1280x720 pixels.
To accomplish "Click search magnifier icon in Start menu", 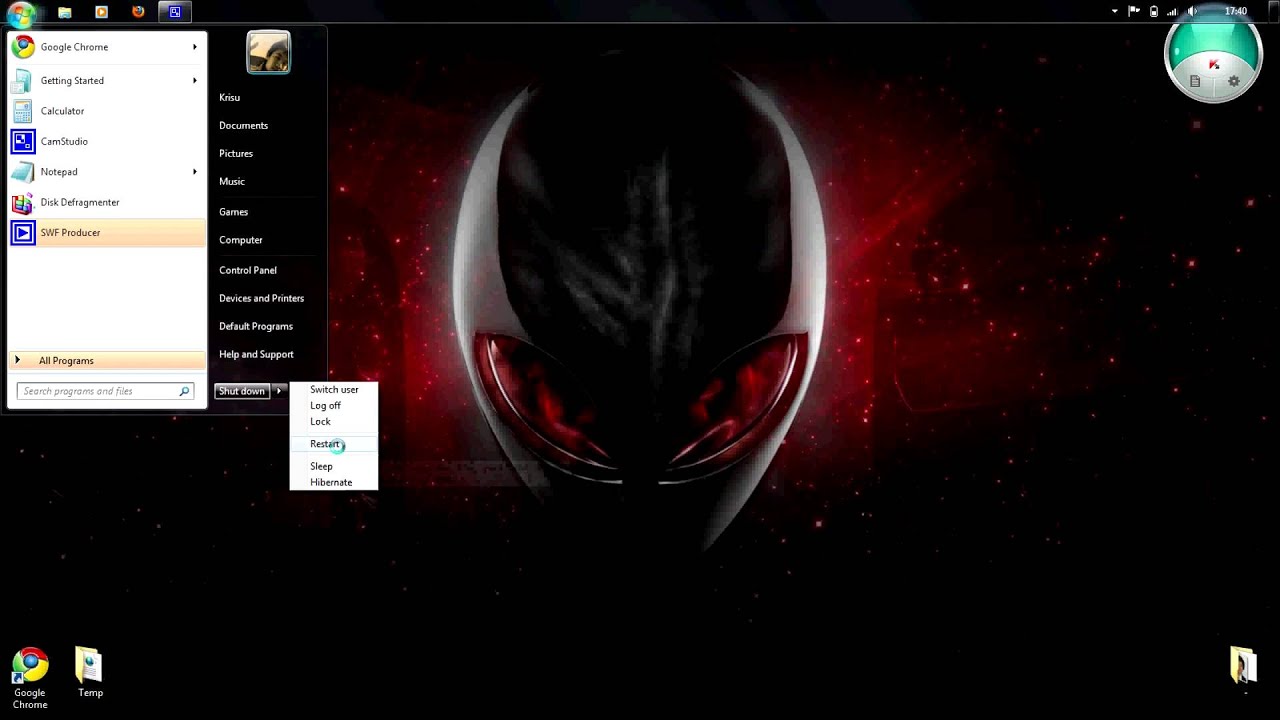I will point(184,391).
